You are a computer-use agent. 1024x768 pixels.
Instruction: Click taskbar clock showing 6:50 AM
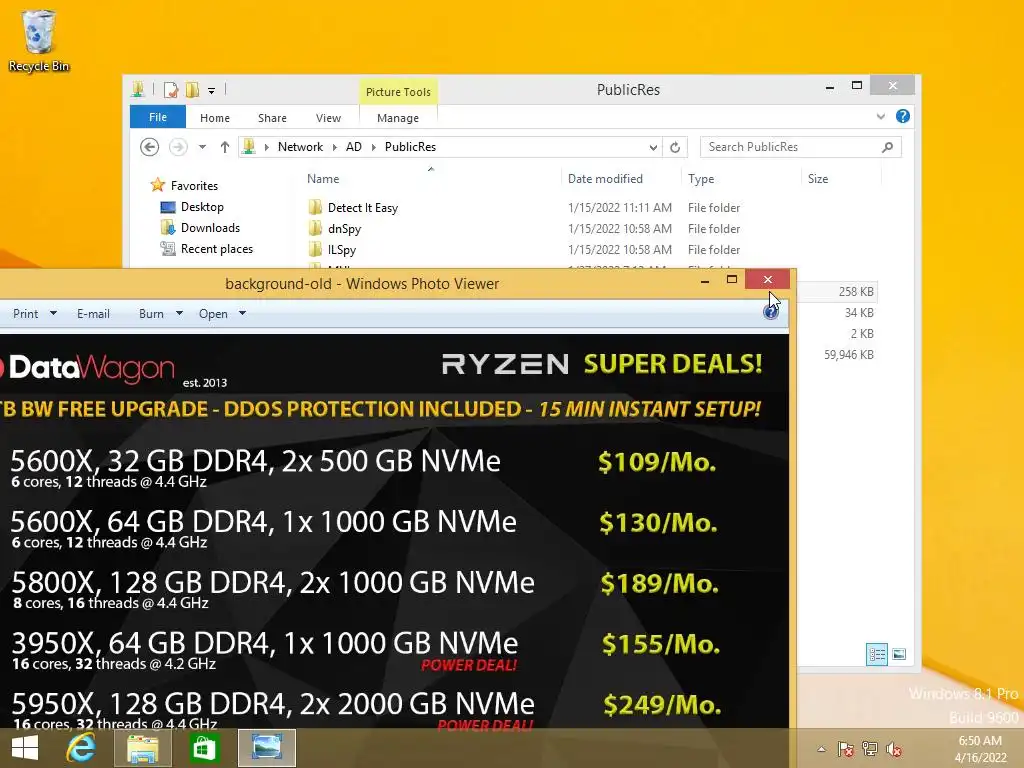pos(980,741)
